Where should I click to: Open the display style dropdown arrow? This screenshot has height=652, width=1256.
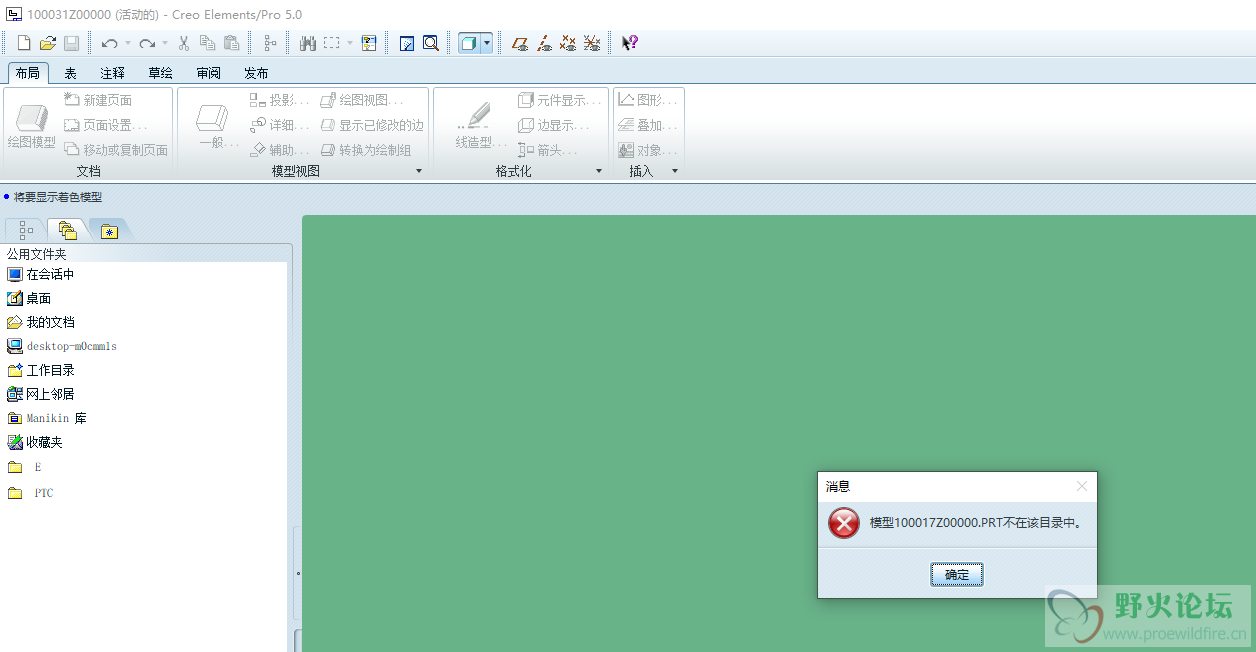[487, 43]
